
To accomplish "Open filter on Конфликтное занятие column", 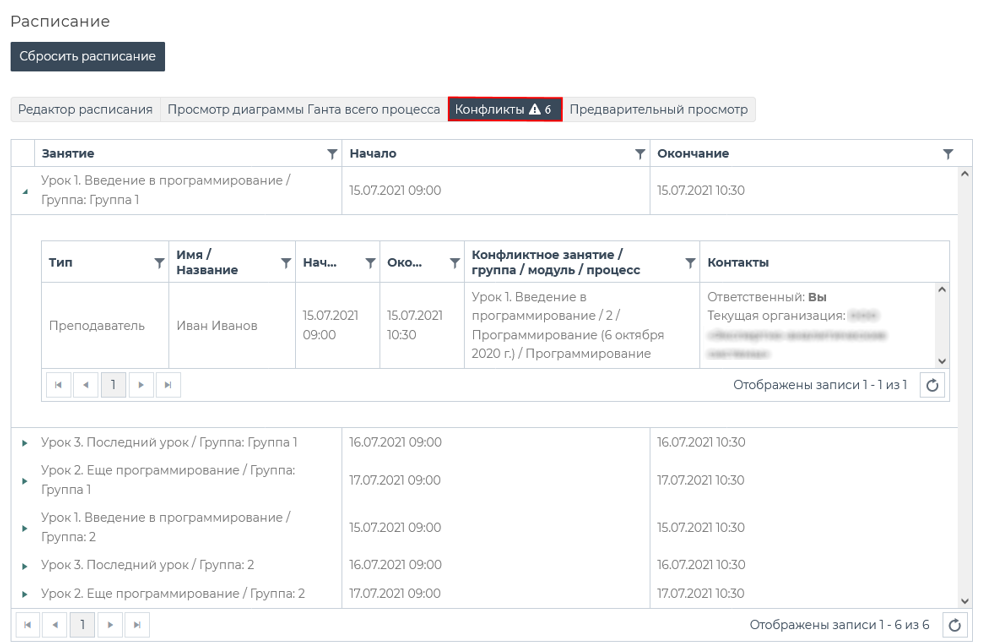I will tap(690, 263).
